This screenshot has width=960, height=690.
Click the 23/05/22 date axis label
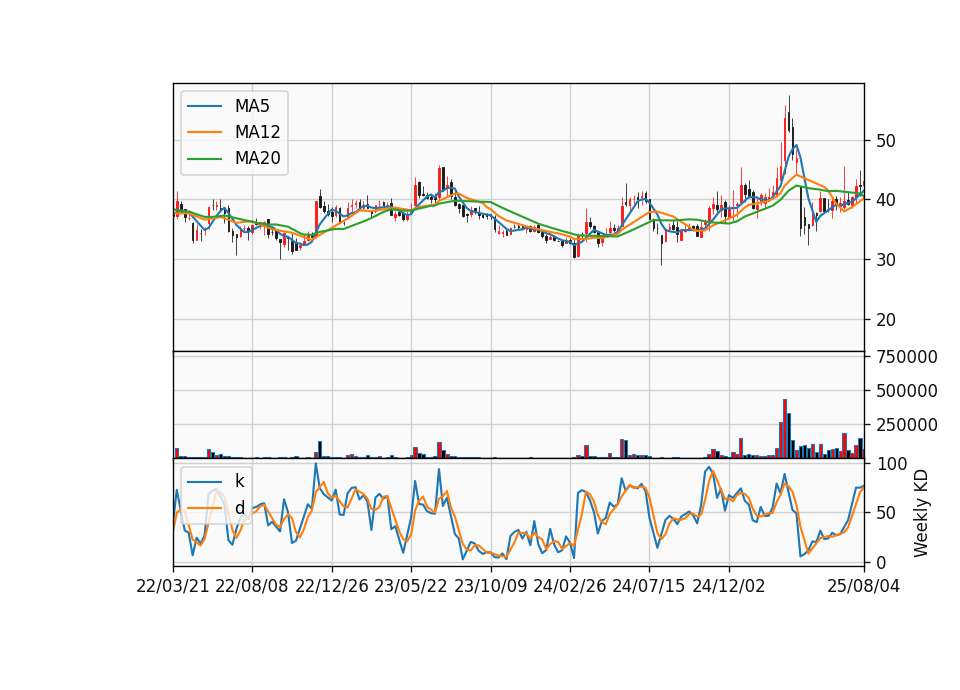(411, 586)
